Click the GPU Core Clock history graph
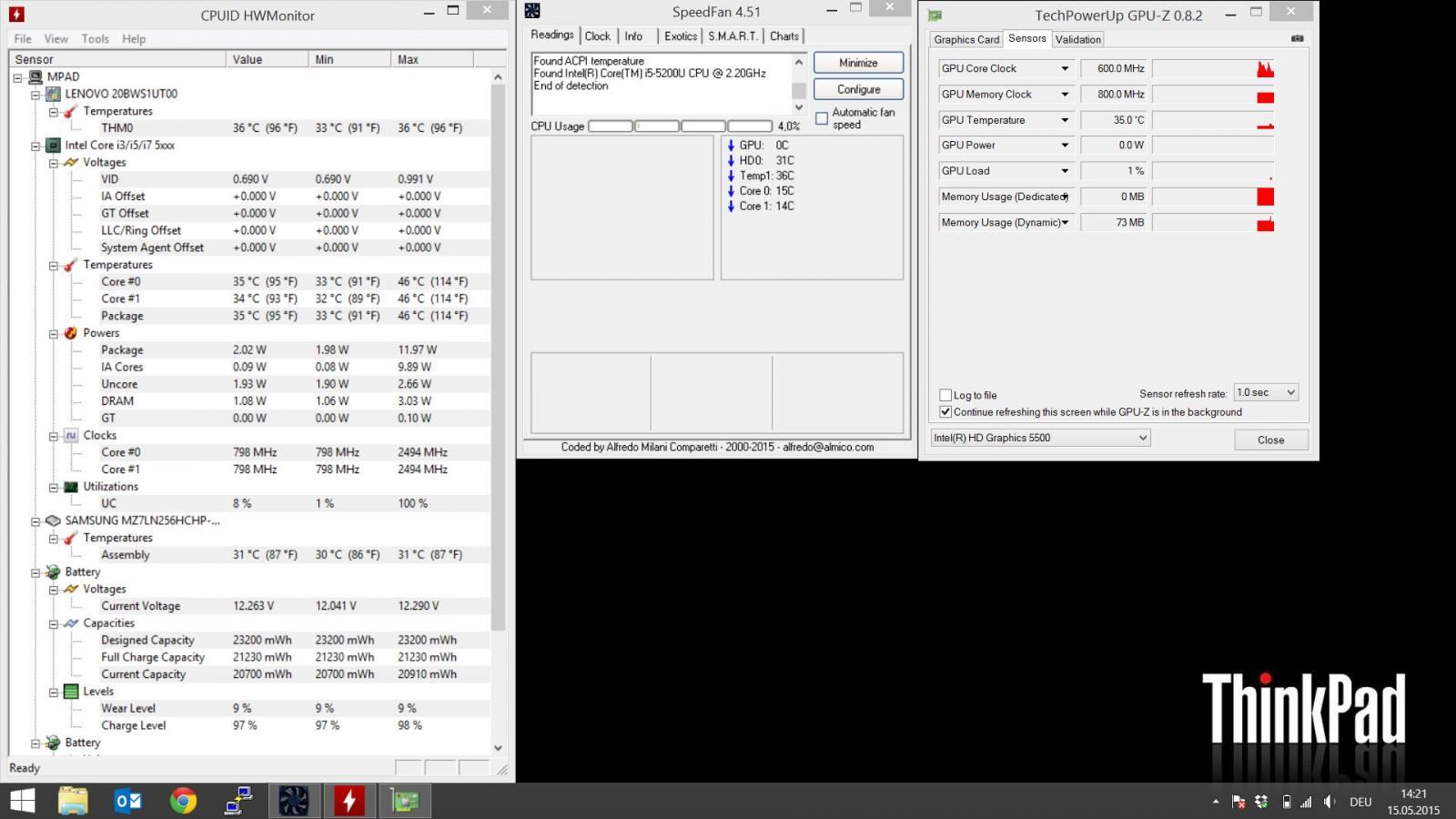 point(1213,68)
